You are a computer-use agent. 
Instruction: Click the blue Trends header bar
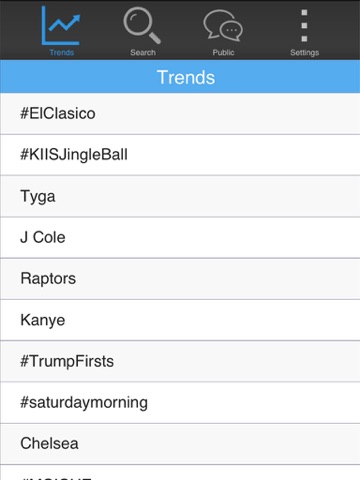pos(180,77)
